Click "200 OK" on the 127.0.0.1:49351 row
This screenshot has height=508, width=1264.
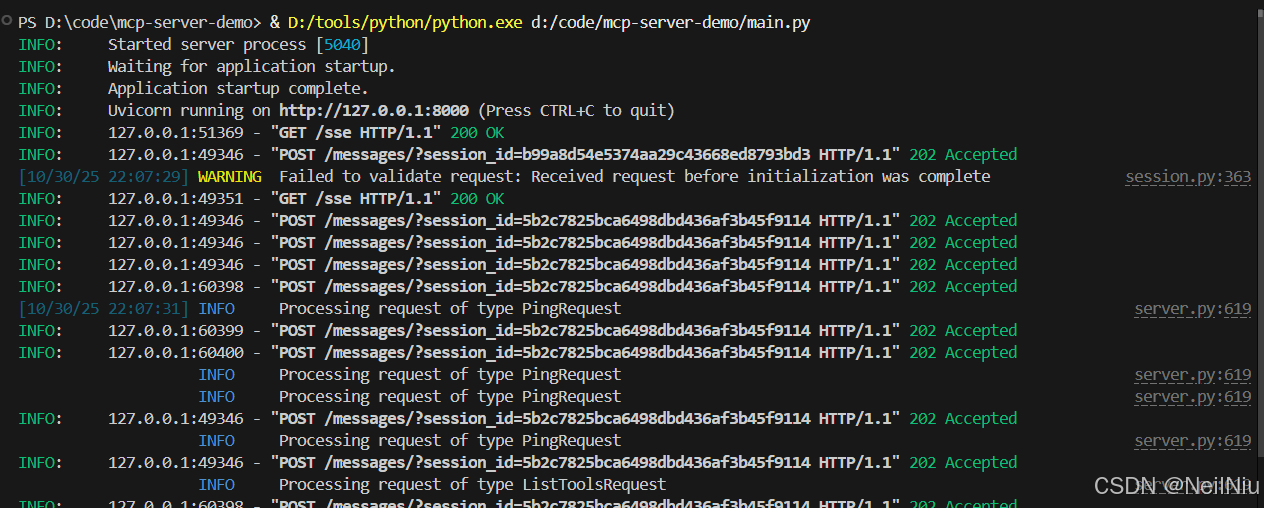[477, 198]
